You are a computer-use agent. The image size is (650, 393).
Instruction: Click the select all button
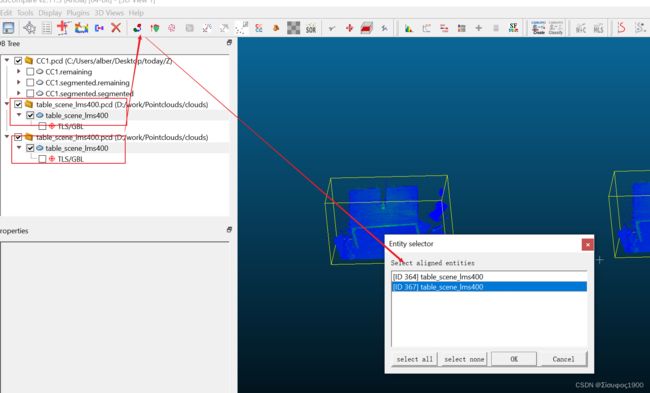tap(415, 359)
